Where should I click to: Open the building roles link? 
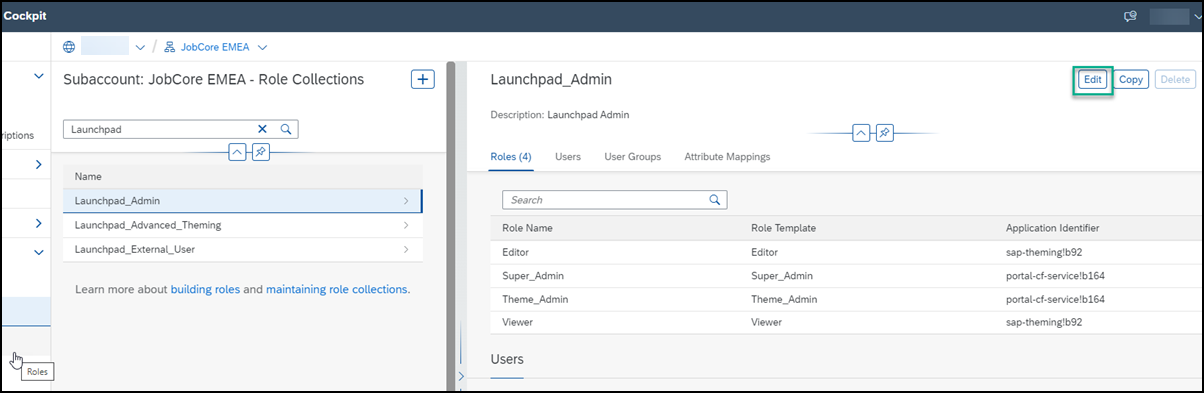coord(205,289)
